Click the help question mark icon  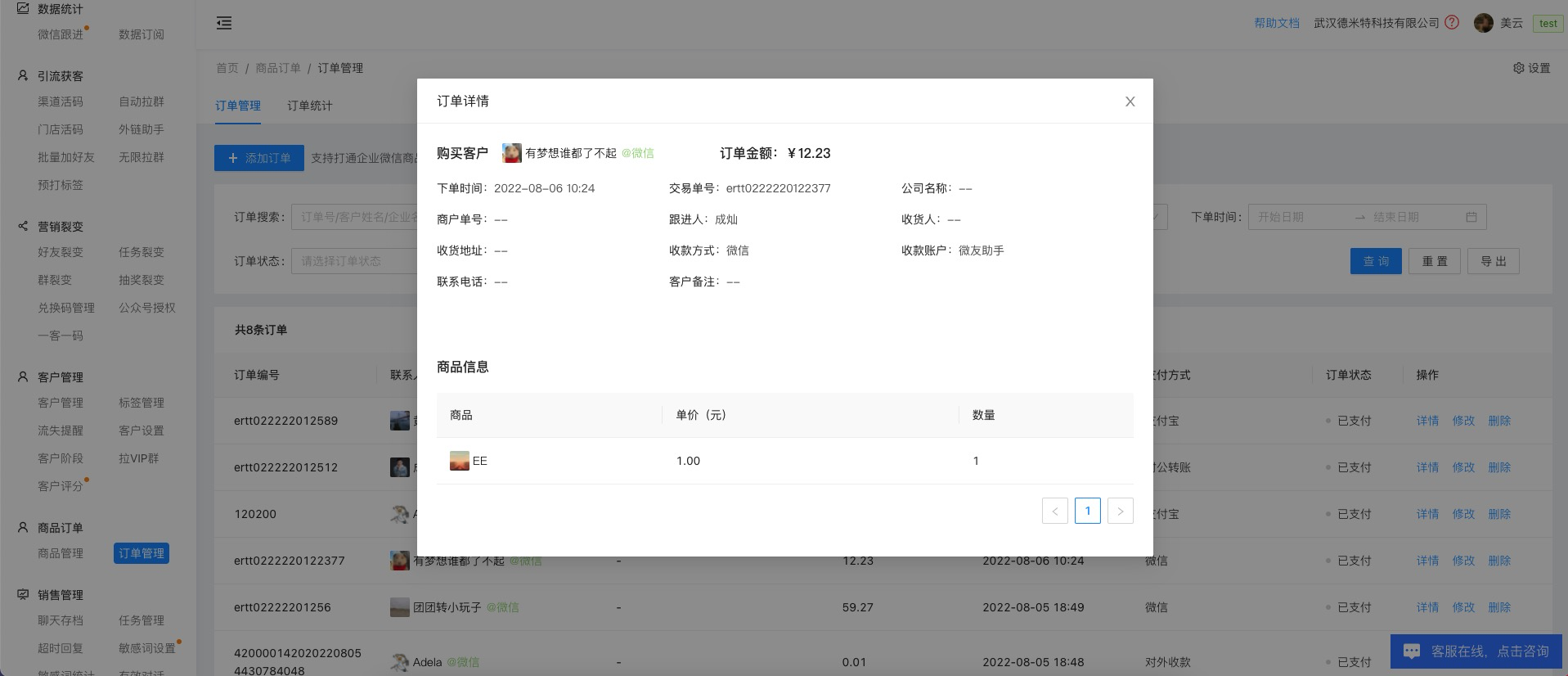[x=1452, y=23]
